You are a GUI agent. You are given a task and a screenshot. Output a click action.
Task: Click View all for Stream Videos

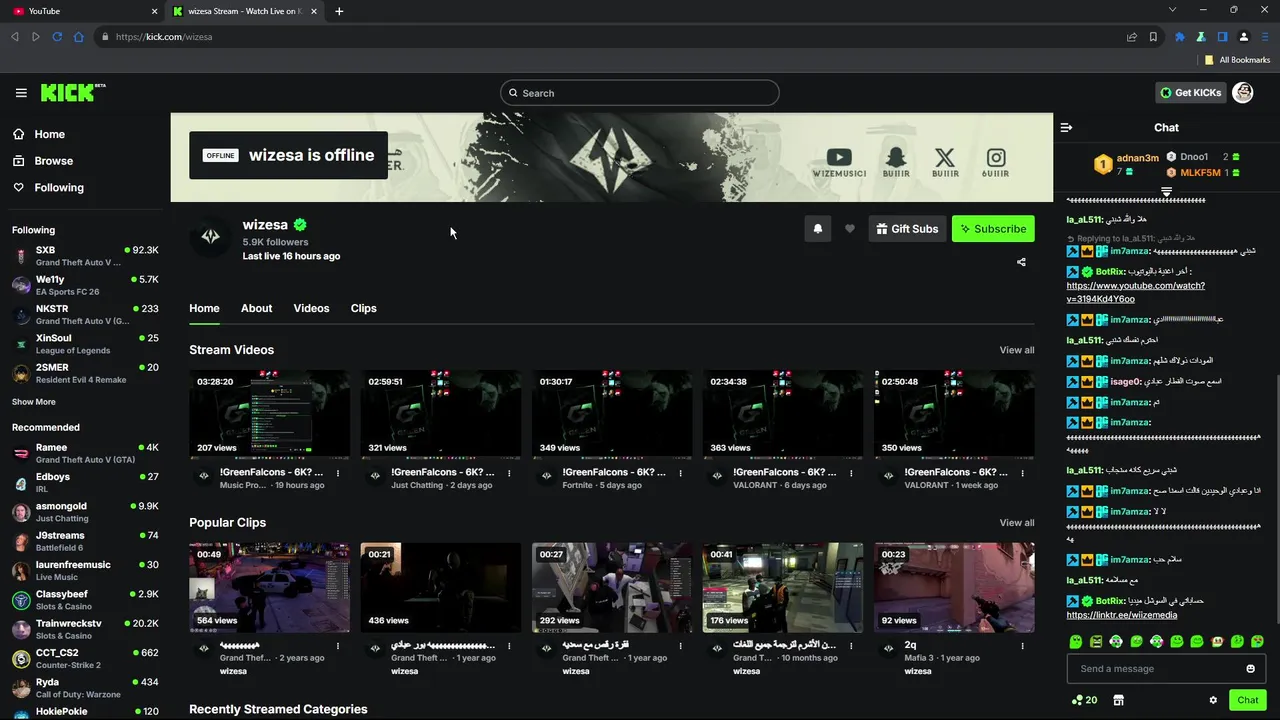coord(1017,350)
